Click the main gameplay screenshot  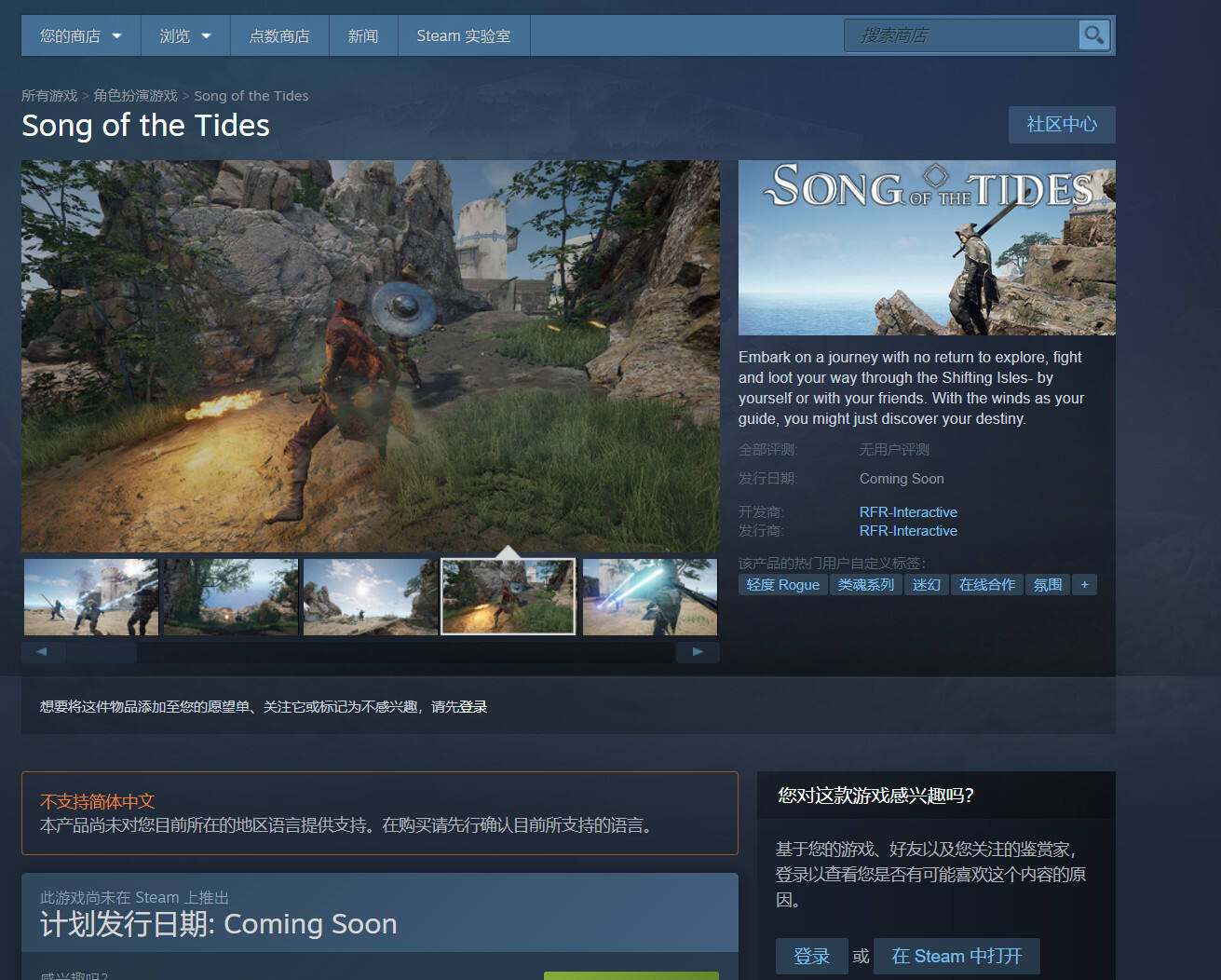click(371, 356)
